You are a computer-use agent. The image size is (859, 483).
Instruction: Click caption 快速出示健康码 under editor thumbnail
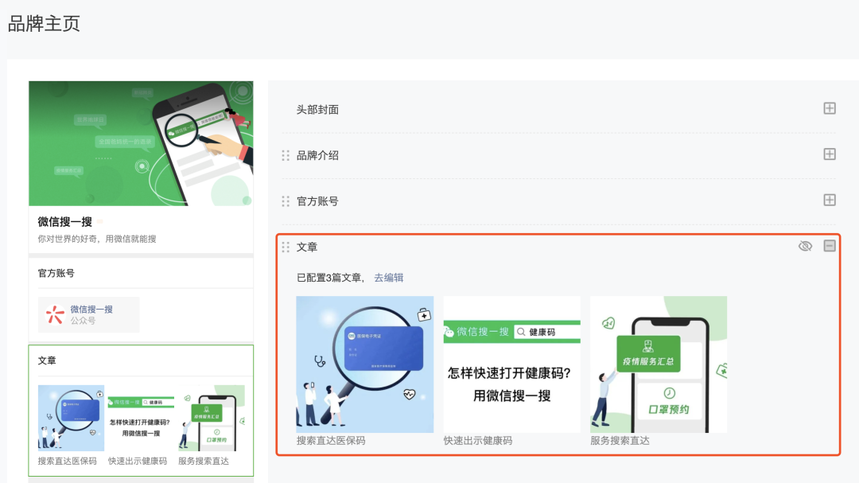click(x=478, y=441)
